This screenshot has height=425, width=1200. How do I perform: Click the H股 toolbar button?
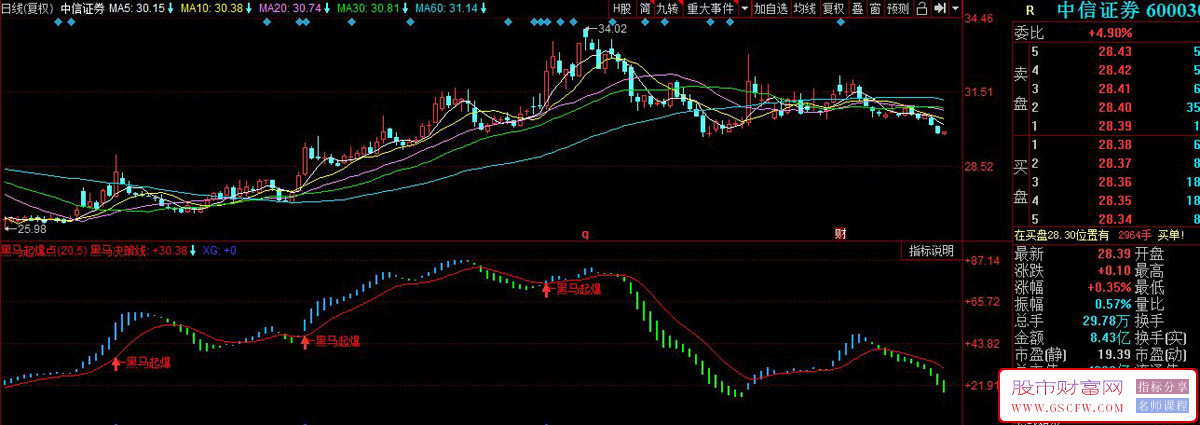[623, 8]
